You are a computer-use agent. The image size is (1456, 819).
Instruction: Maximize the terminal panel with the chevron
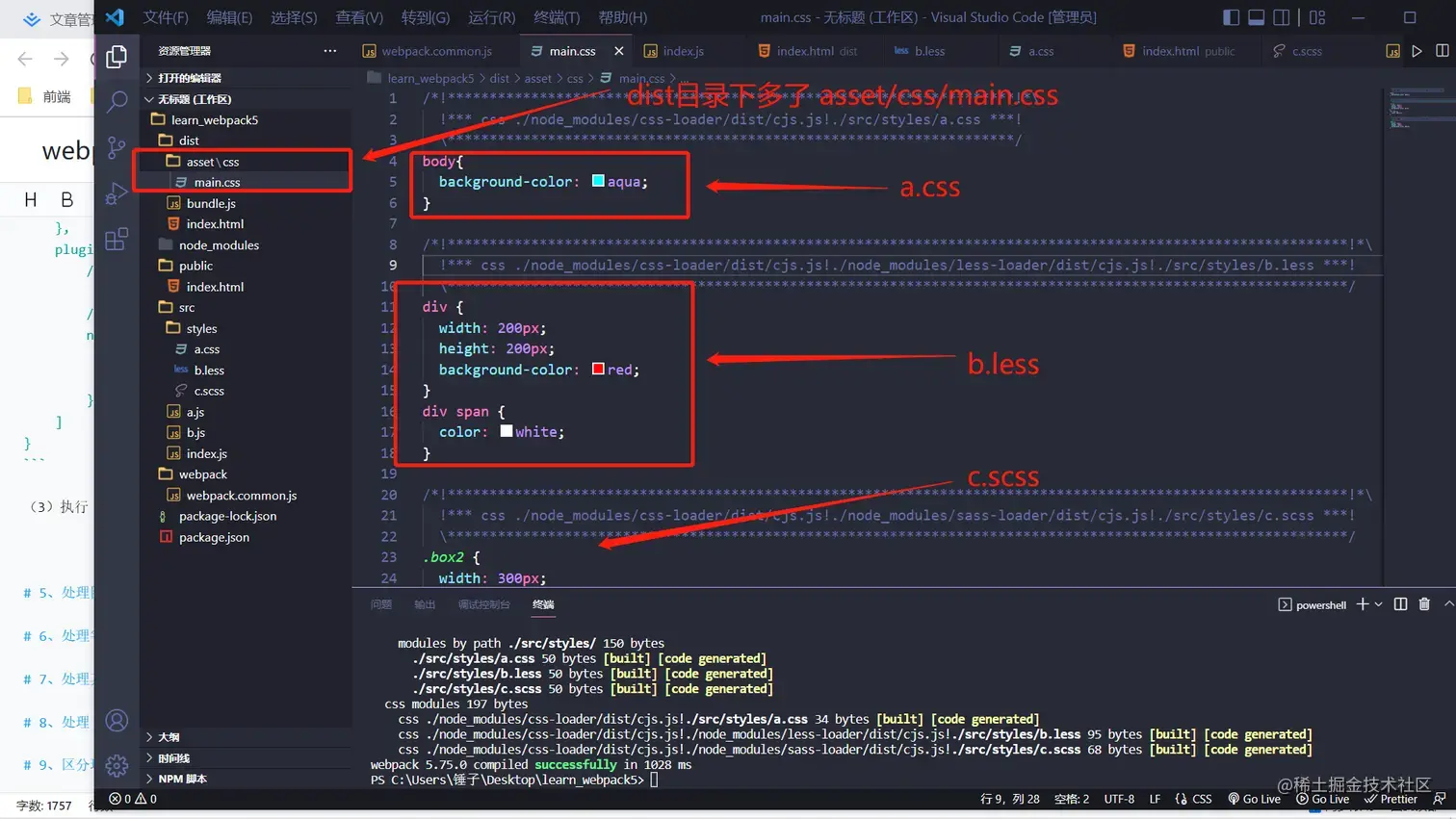pos(1448,604)
